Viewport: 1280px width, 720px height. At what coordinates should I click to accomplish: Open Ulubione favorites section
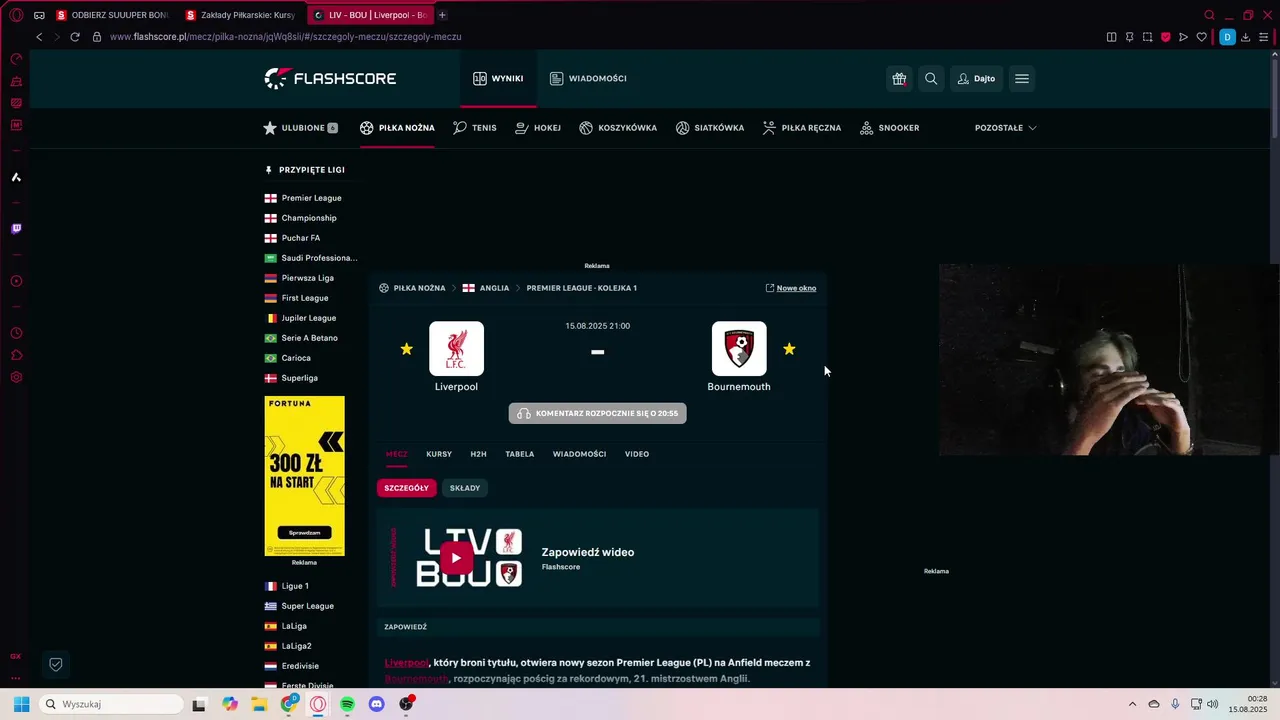pyautogui.click(x=300, y=128)
